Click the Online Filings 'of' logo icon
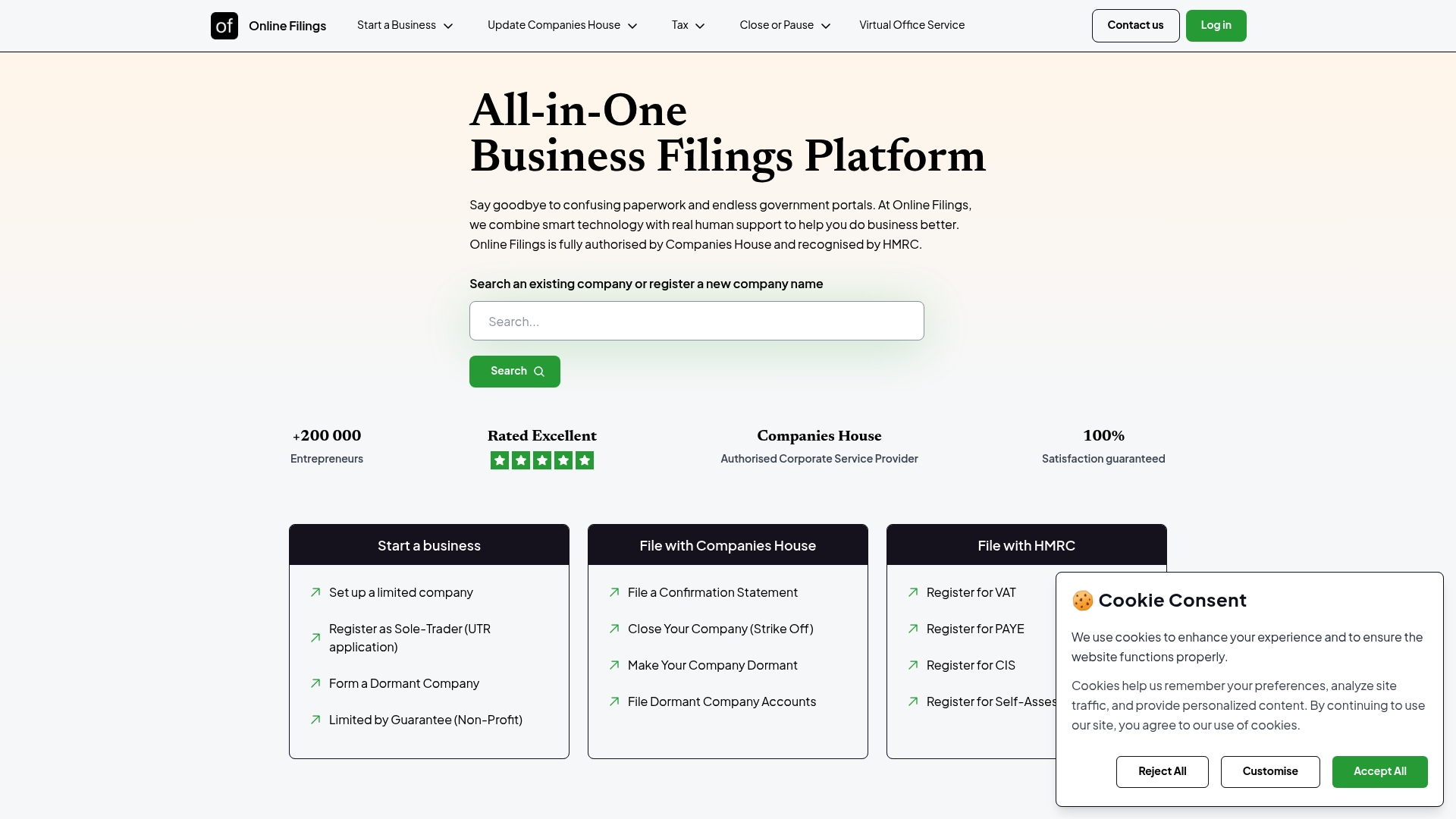This screenshot has height=819, width=1456. (x=224, y=26)
